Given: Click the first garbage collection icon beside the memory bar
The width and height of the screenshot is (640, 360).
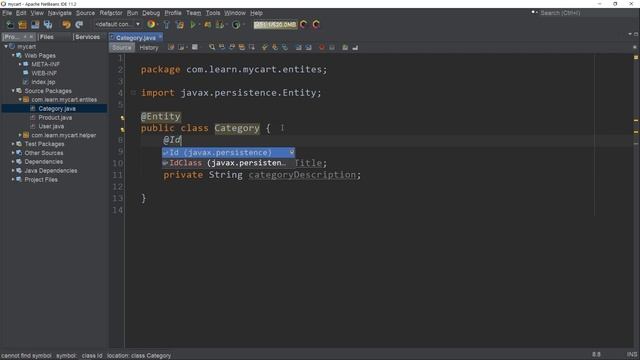Looking at the screenshot, I should click(x=303, y=24).
